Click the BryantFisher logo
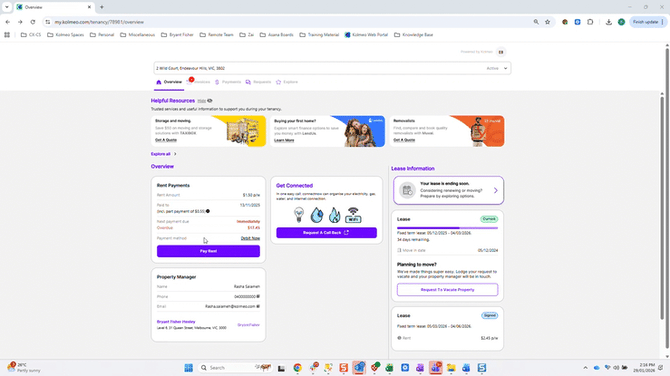Viewport: 670px width, 376px height. click(x=249, y=325)
